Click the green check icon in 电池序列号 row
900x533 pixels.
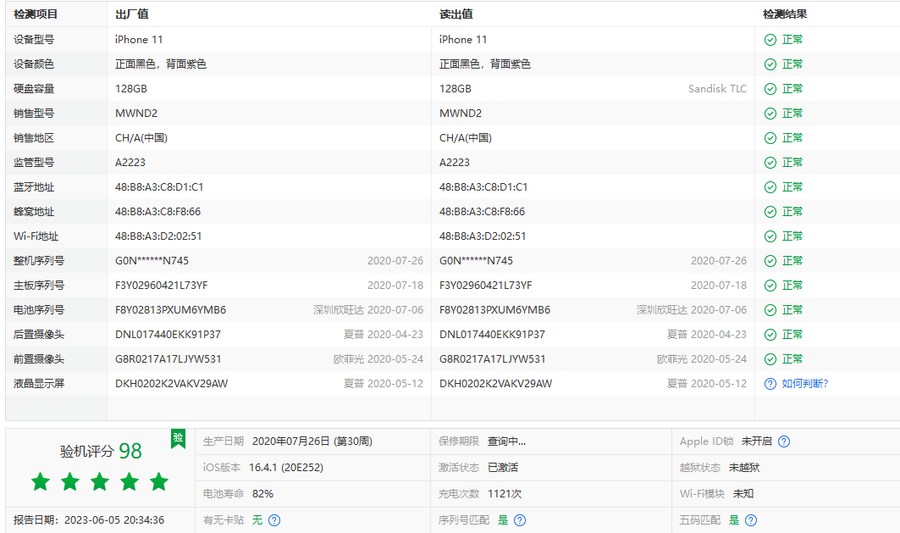coord(770,310)
